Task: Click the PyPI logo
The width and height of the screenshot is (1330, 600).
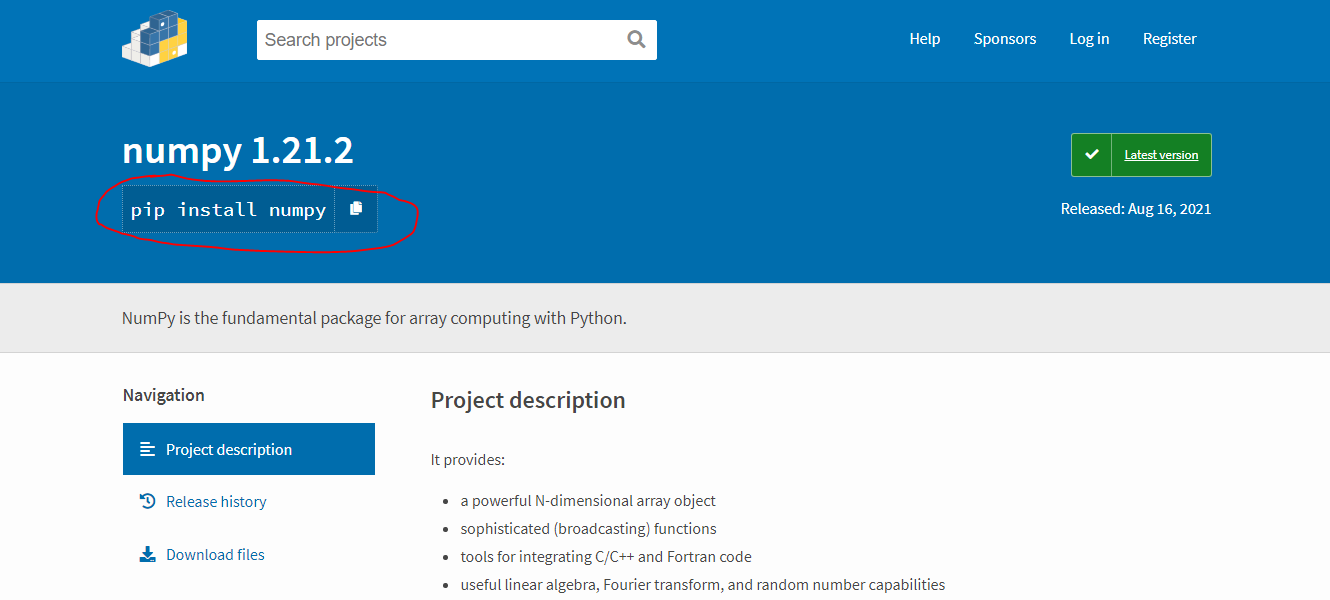Action: (x=155, y=39)
